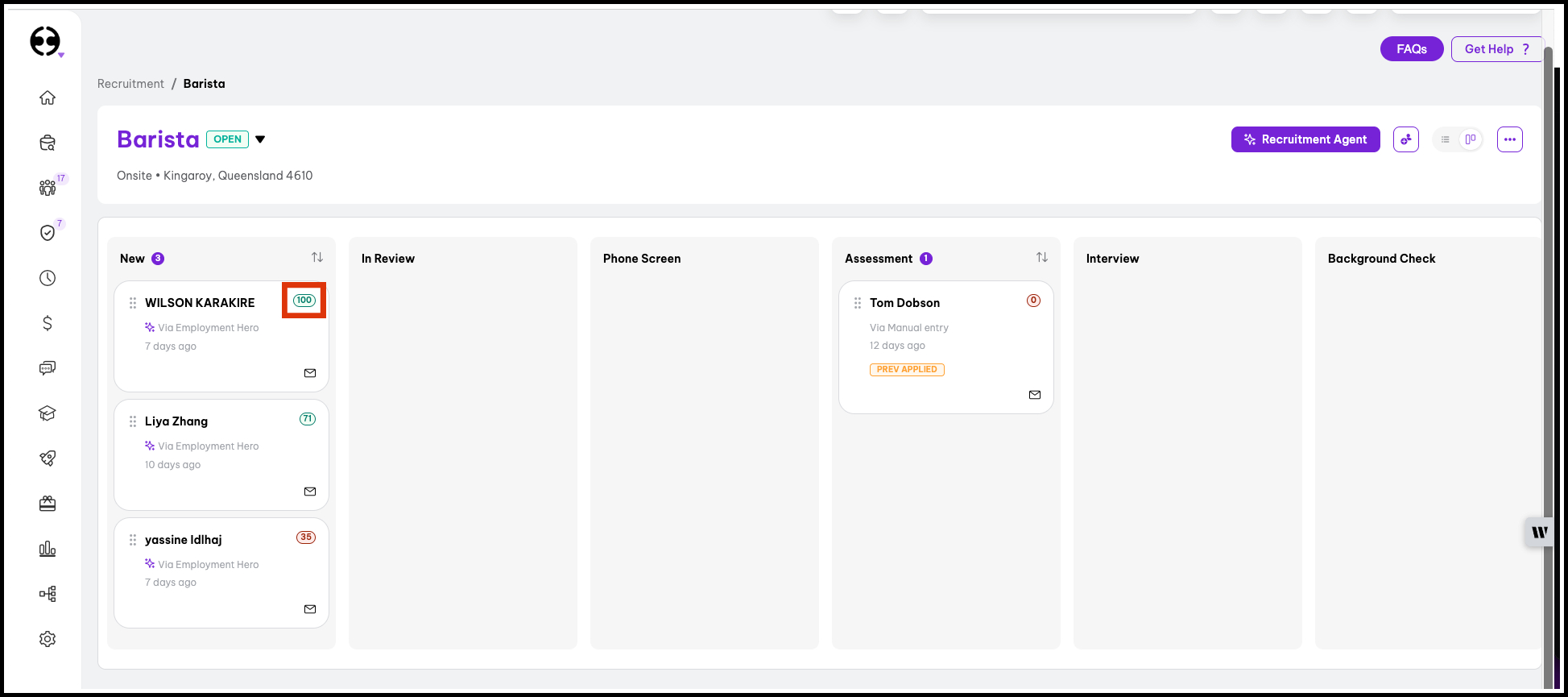Open the bar chart reports icon
This screenshot has height=697, width=1568.
48,549
